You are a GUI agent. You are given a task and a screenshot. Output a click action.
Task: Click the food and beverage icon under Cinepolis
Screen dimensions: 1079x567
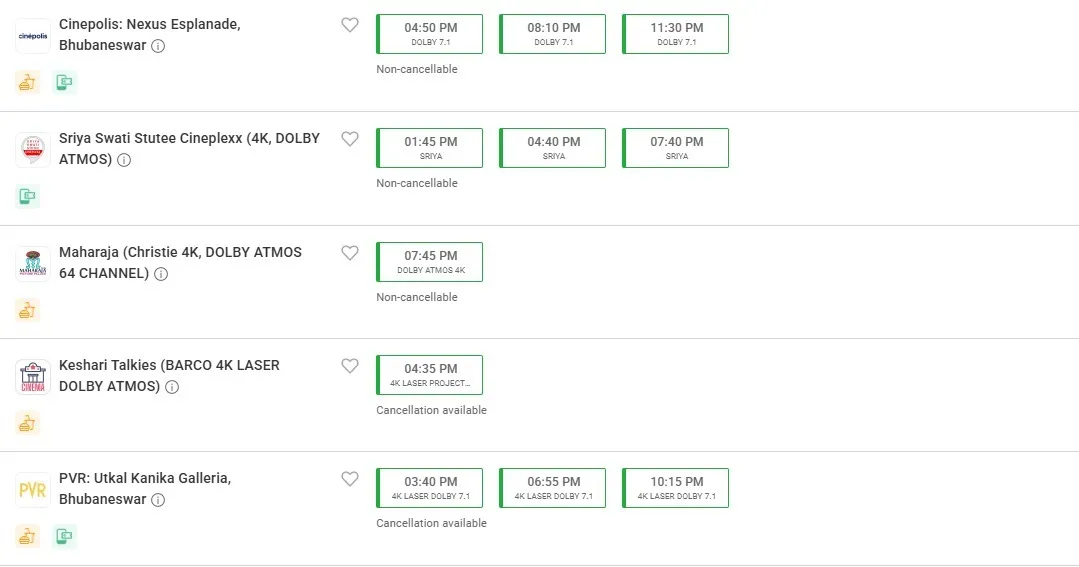tap(27, 83)
